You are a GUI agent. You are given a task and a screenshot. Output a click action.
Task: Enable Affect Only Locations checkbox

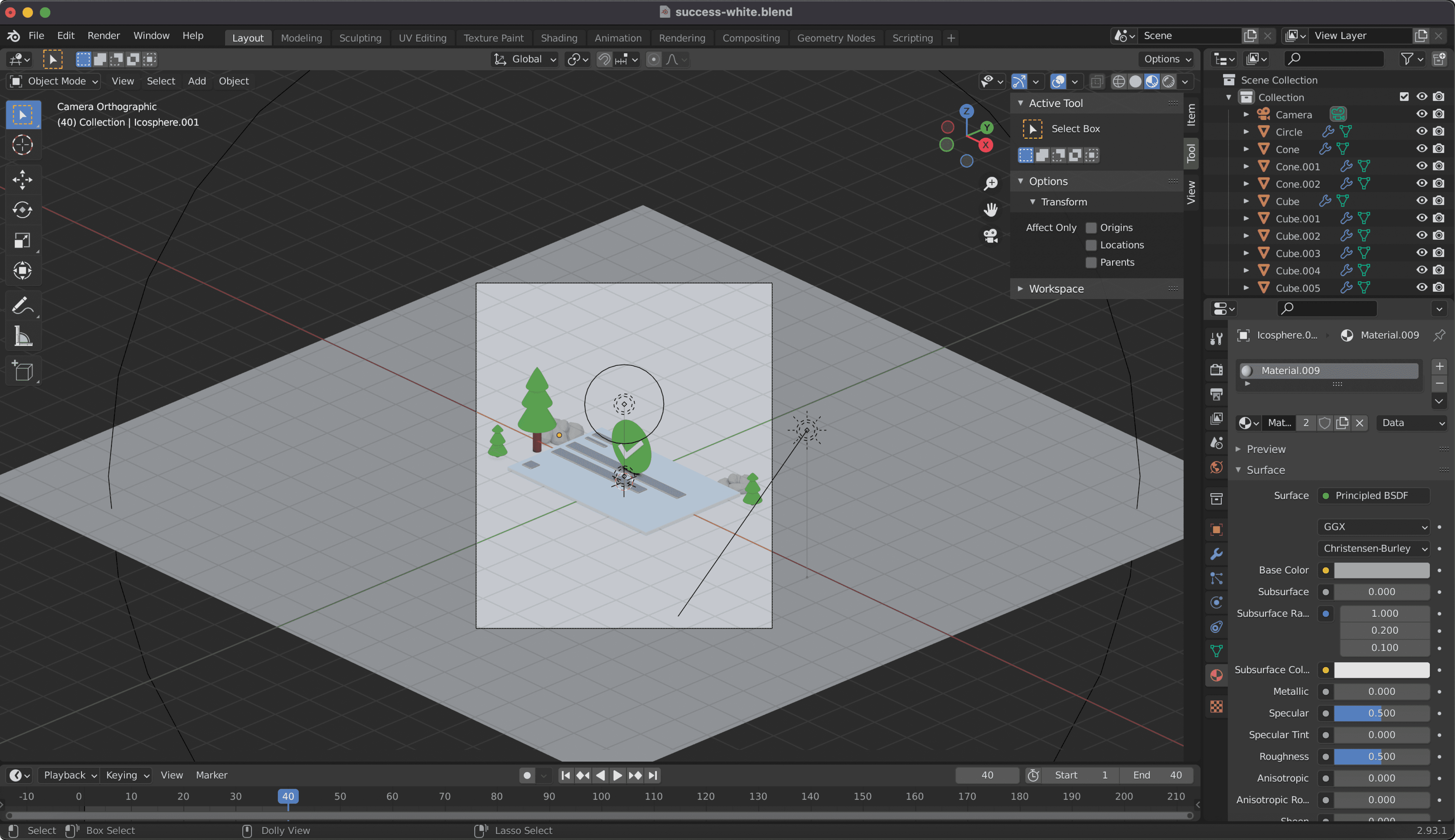pos(1091,245)
